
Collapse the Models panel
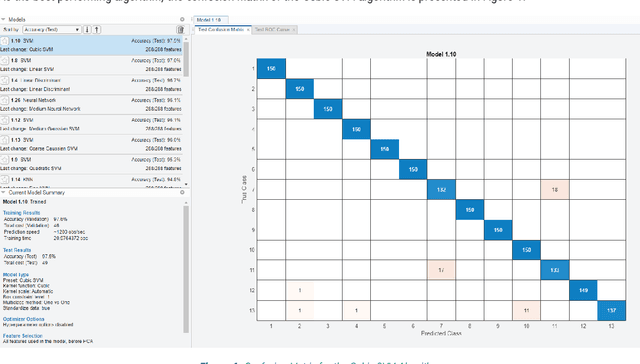(x=3, y=19)
